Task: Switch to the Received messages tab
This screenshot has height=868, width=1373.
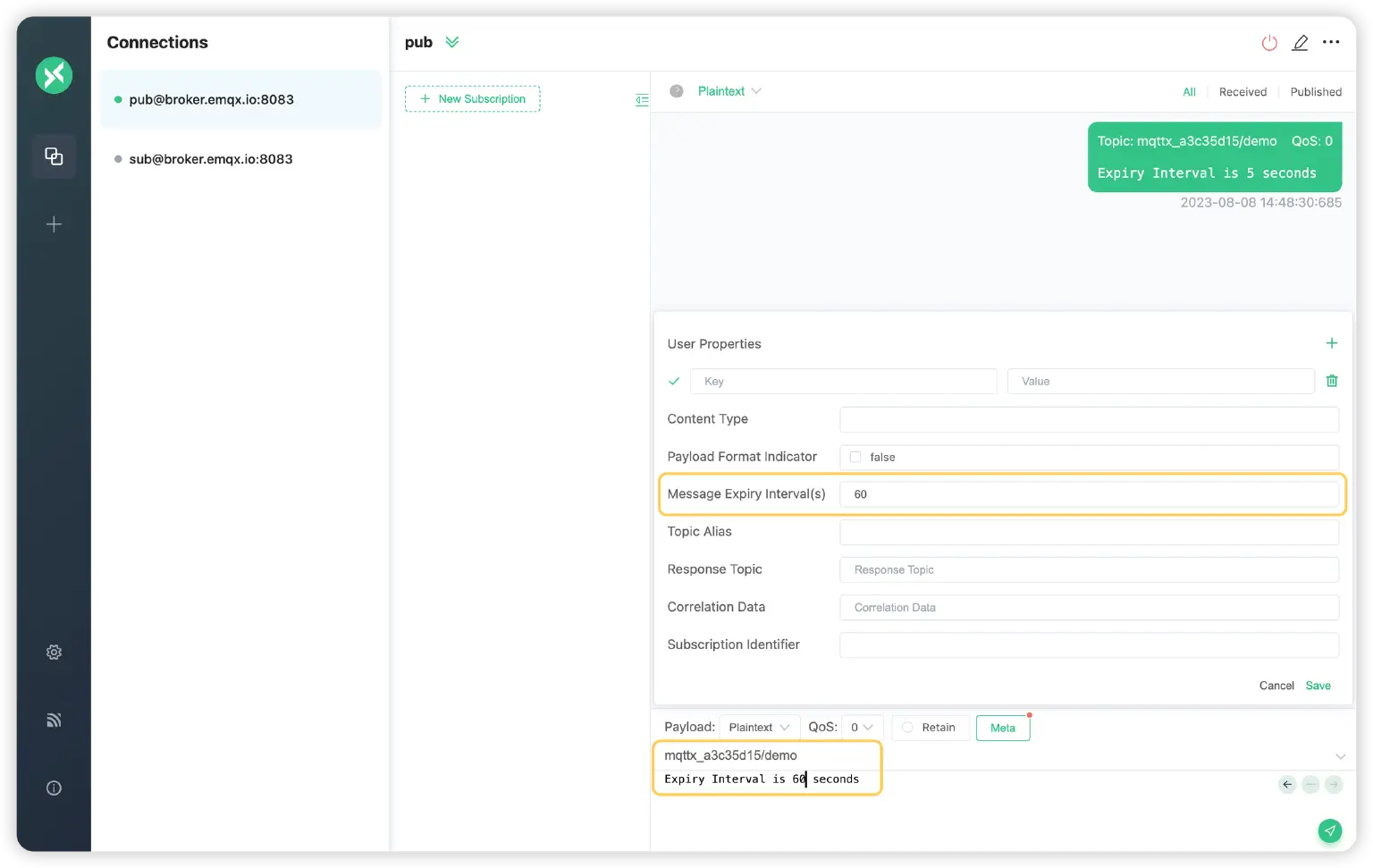Action: click(1242, 92)
